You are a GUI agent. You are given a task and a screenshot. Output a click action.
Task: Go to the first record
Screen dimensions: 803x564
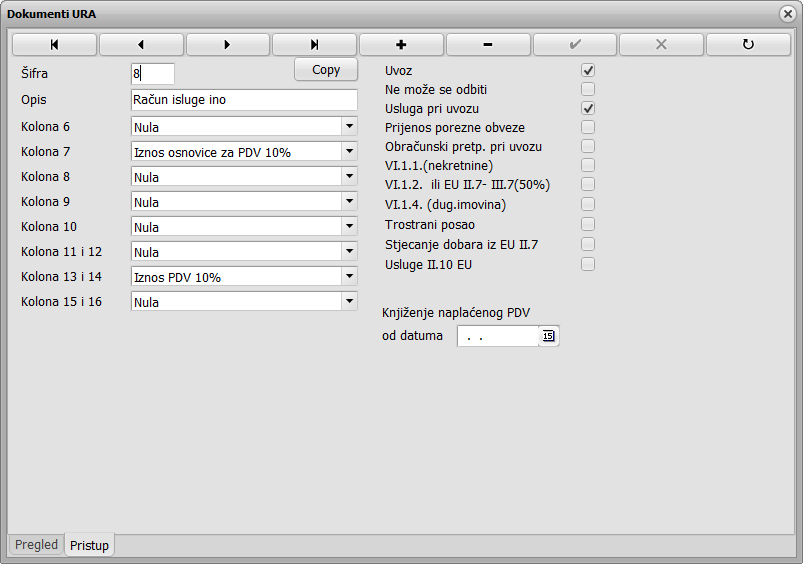point(54,45)
